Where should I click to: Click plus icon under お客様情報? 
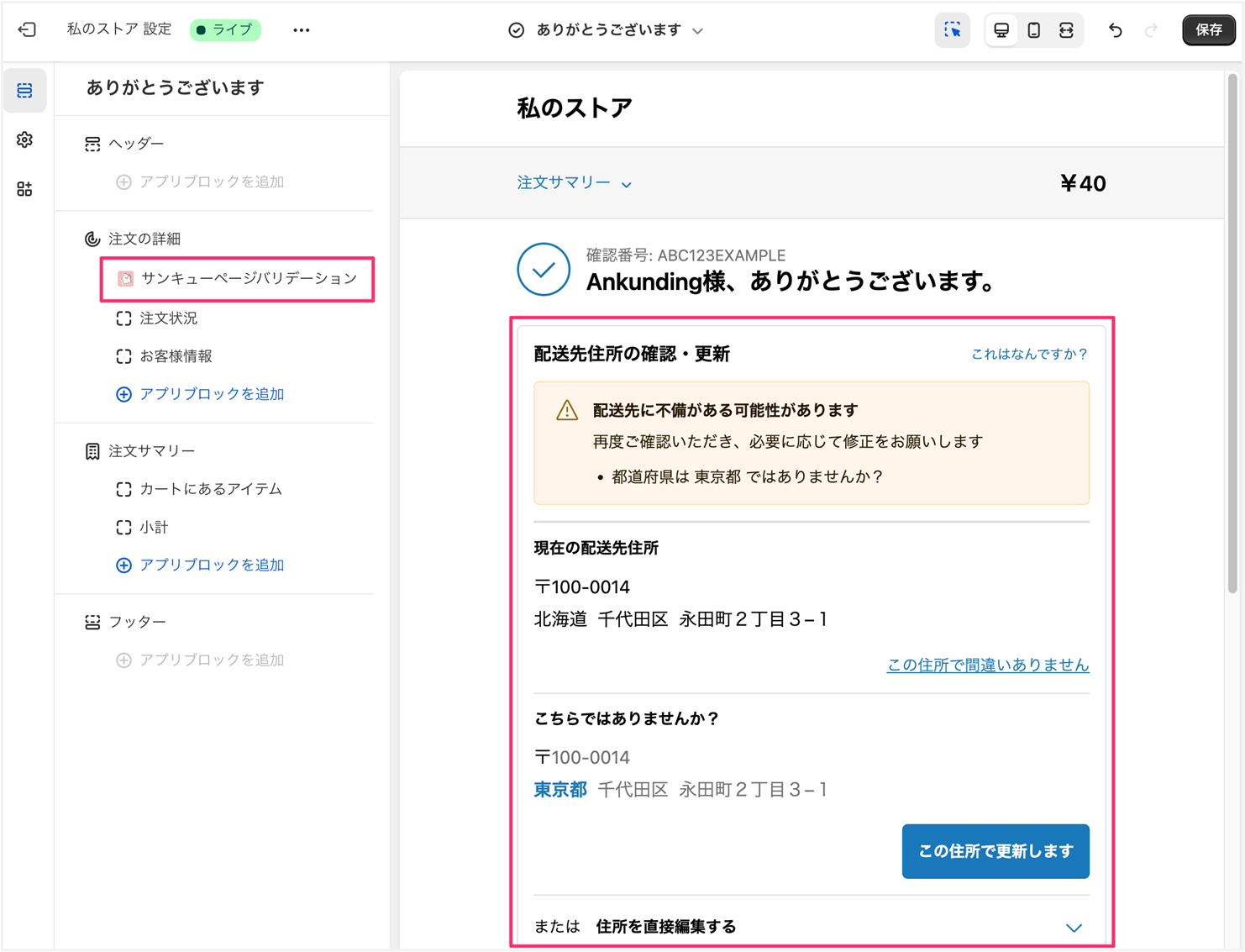tap(123, 394)
